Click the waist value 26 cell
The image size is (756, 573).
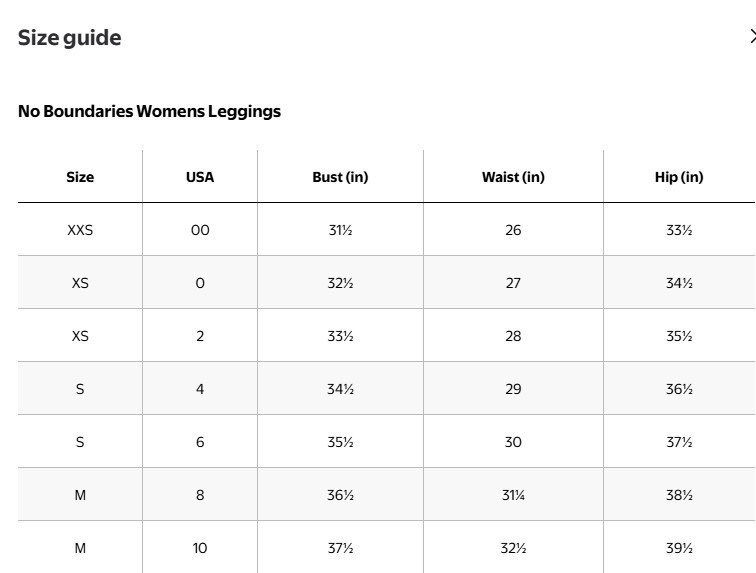coord(513,230)
